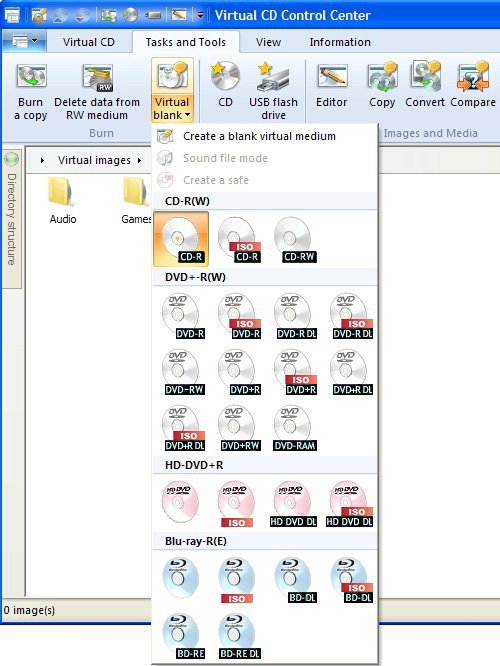Launch the Copy tool in Images and Media

[382, 85]
